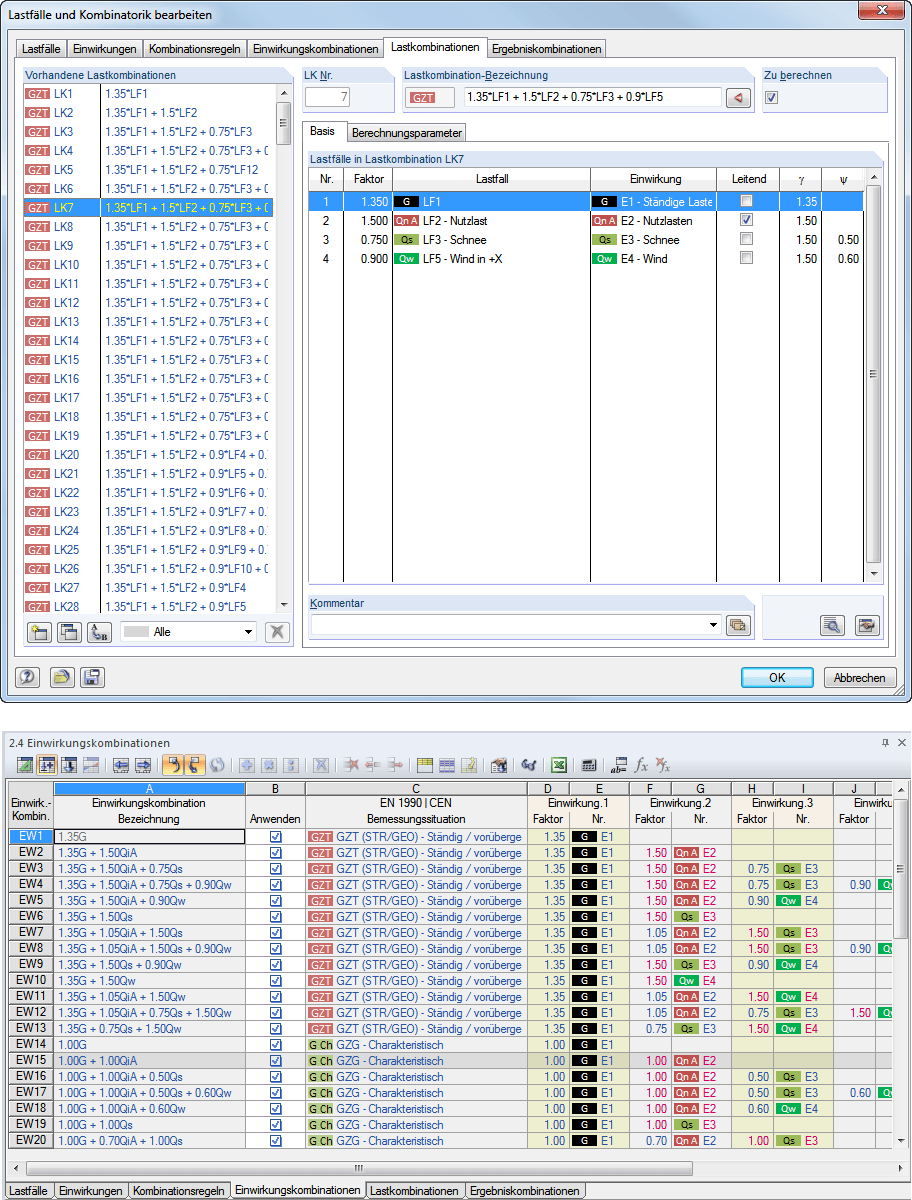This screenshot has width=912, height=1200.
Task: Click the red arrow beside the Bezeichnung field
Action: [x=738, y=97]
